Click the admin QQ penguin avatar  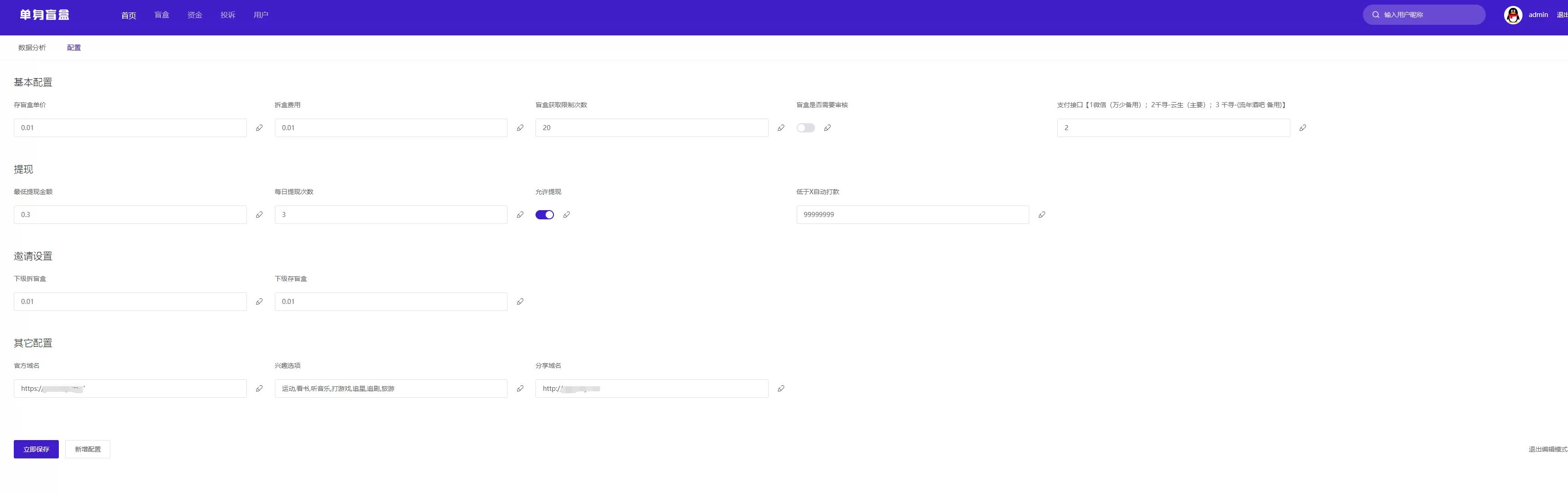coord(1513,15)
